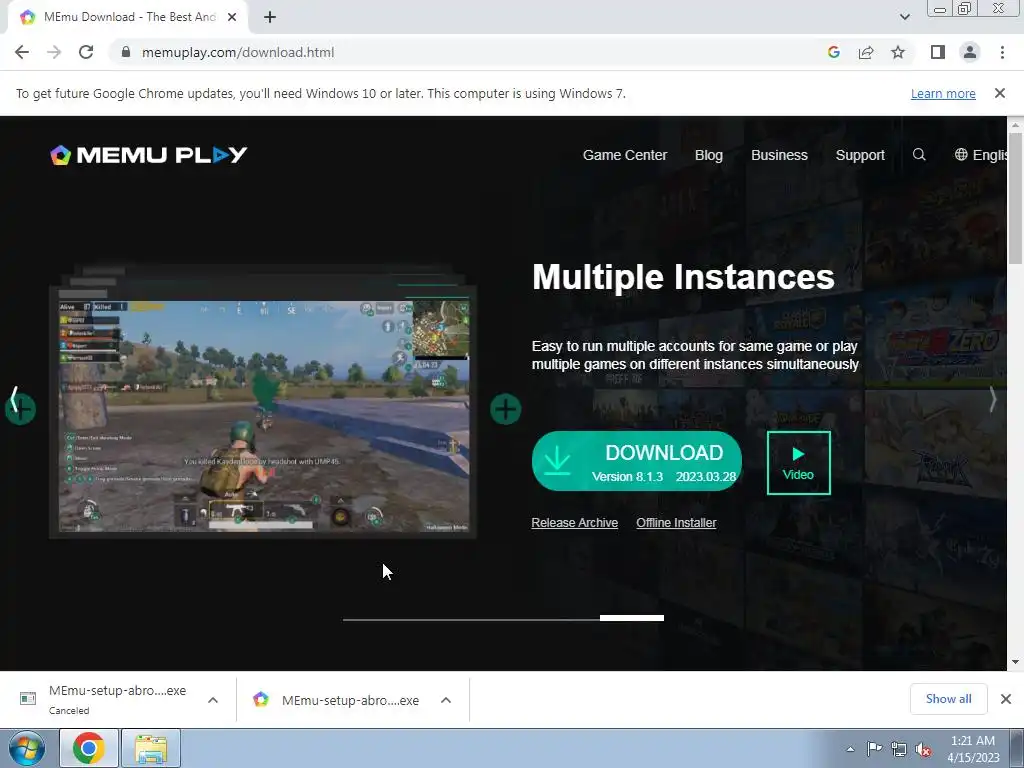Show next carousel slide

point(993,400)
